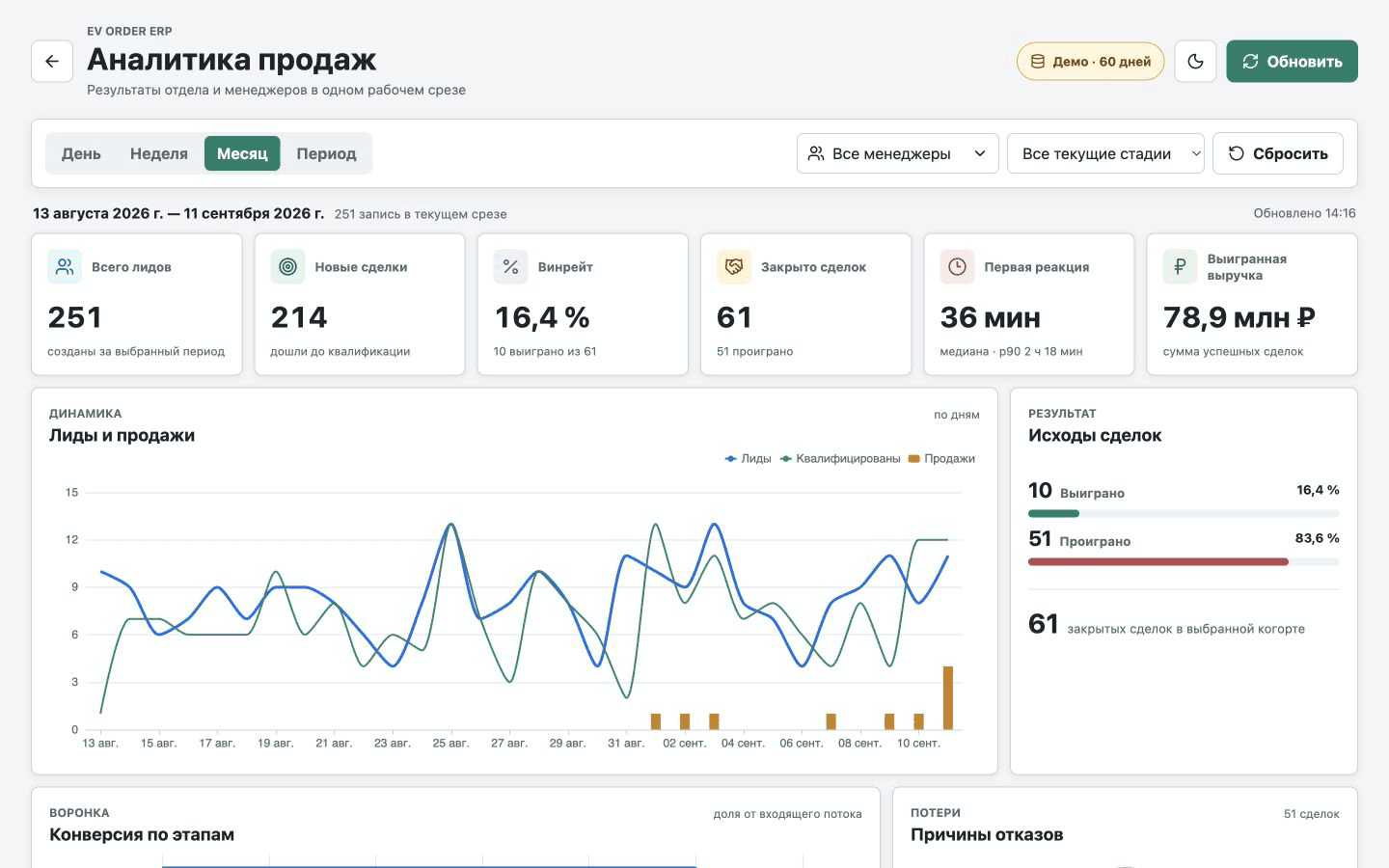Click the по дням chart label
The height and width of the screenshot is (868, 1389).
pyautogui.click(x=956, y=415)
